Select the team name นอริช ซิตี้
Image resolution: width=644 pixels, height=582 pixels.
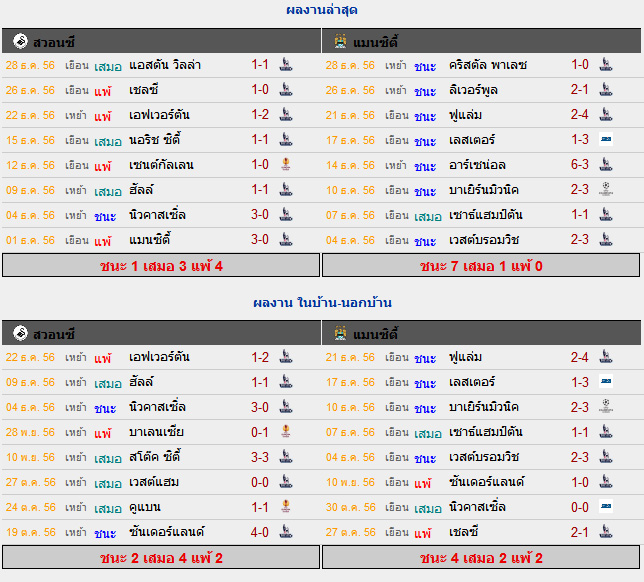(155, 140)
